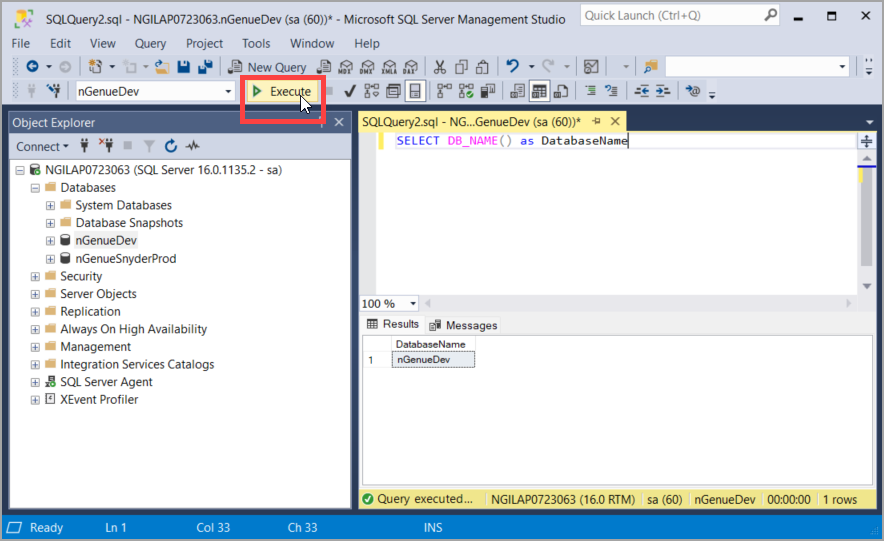Click the Uncomment Selected Lines icon
Screen dimensions: 884x541
[612, 91]
